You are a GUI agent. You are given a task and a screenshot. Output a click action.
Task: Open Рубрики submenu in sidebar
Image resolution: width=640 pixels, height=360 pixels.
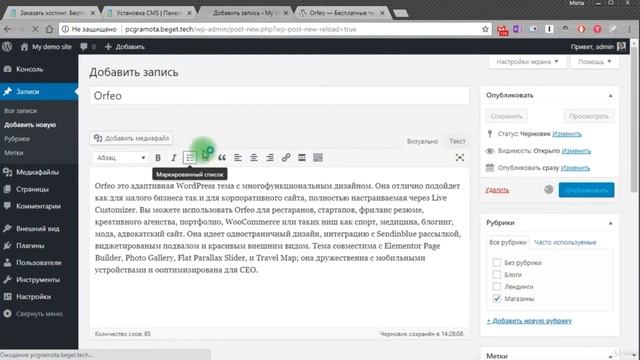17,139
